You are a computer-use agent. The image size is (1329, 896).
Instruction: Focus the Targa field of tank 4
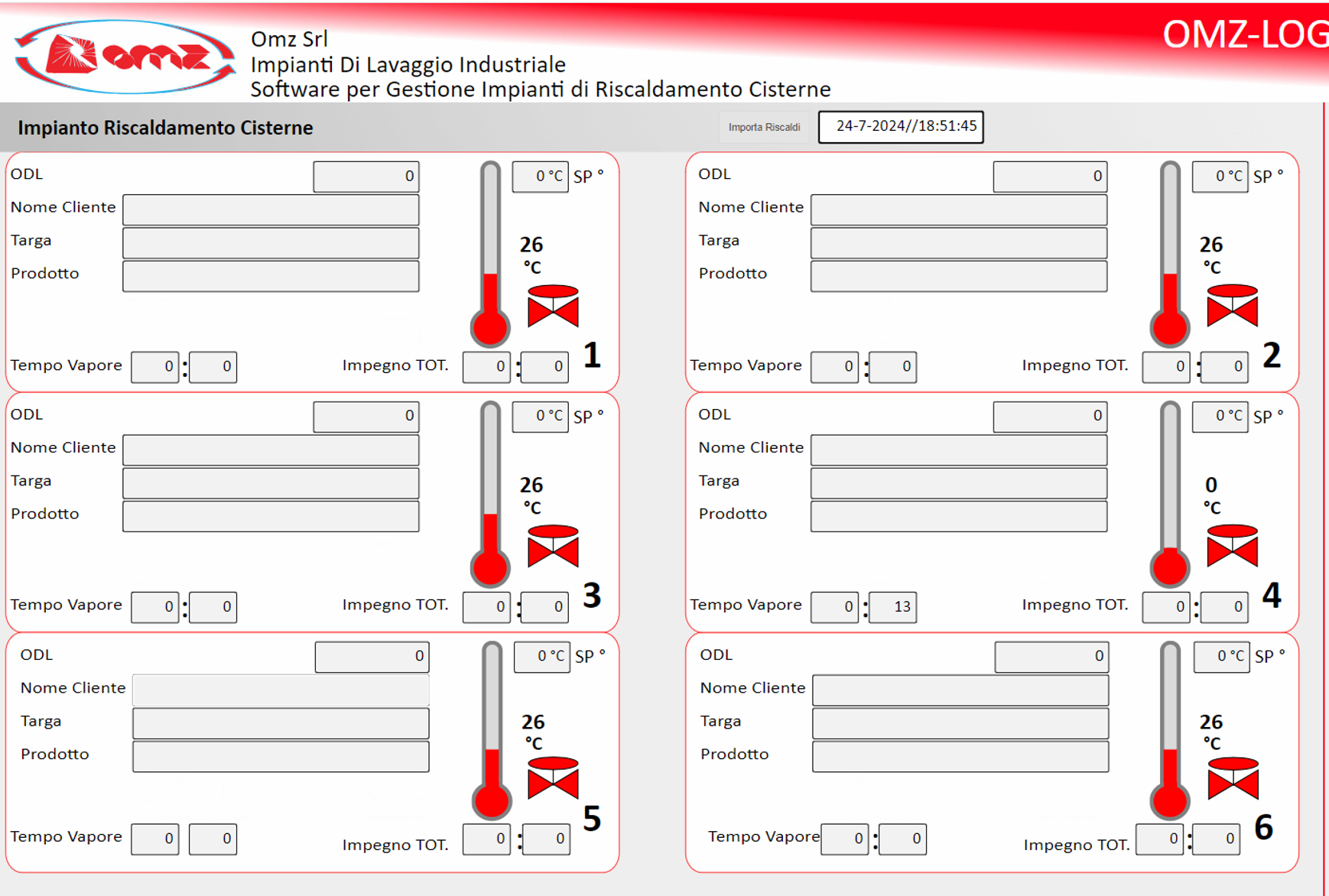coord(959,482)
